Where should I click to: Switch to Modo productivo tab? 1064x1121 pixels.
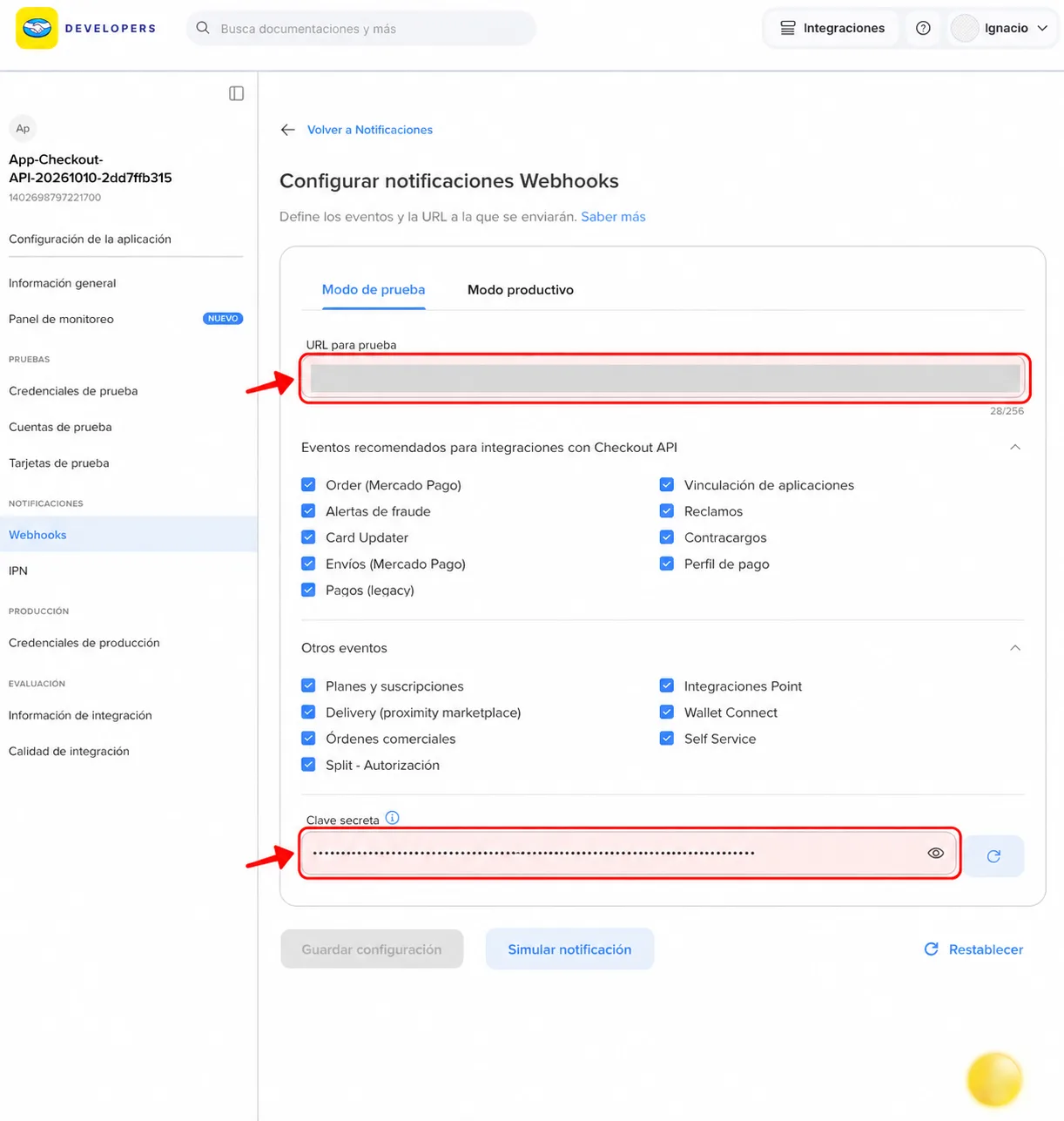[521, 289]
